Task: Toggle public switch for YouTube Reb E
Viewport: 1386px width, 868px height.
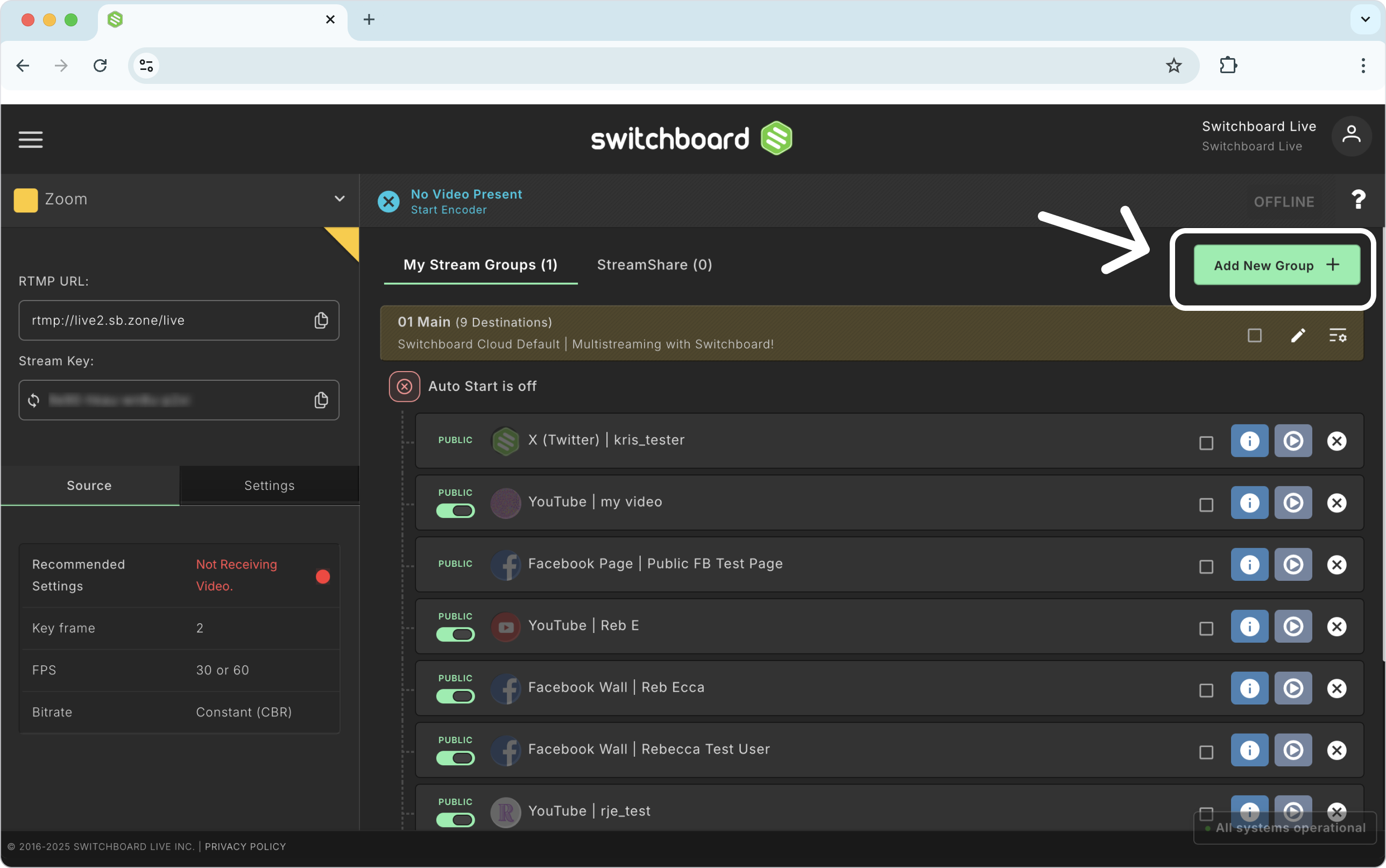Action: coord(455,635)
